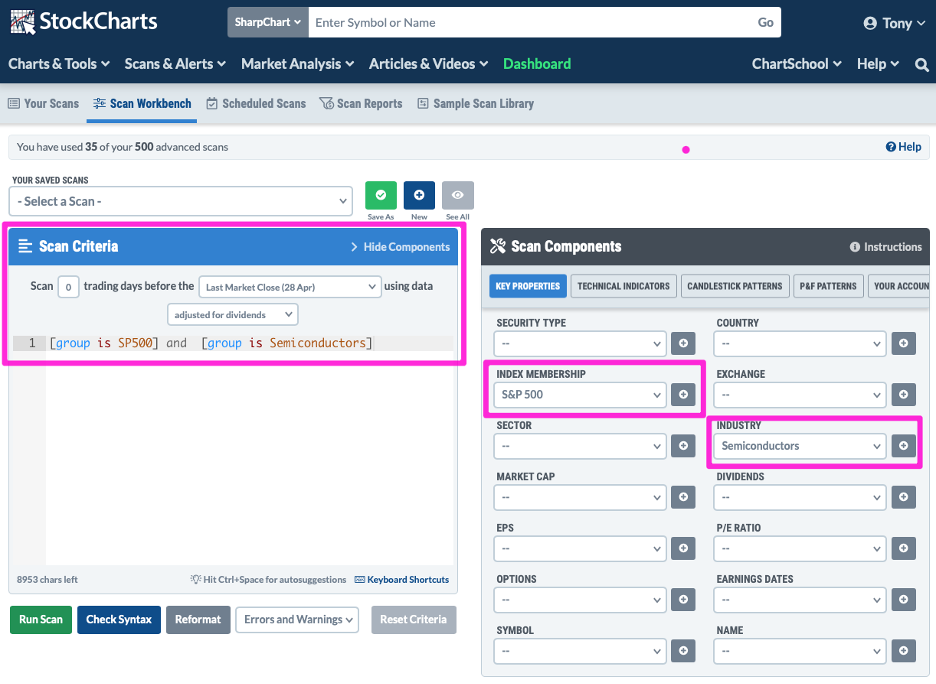
Task: Select Technical Indicators tab
Action: point(624,286)
